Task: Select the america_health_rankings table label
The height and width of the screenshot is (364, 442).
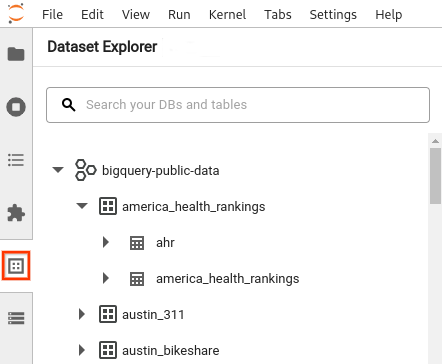Action: tap(228, 279)
